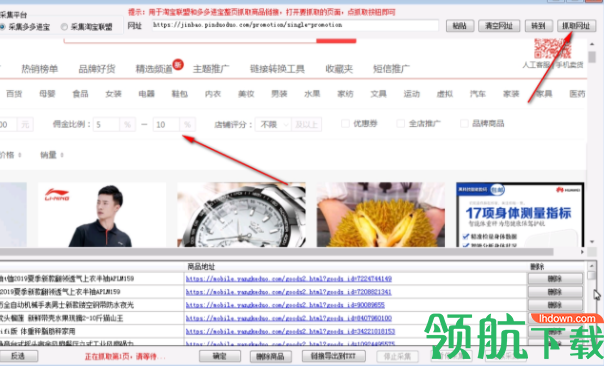This screenshot has height=366, width=604.
Task: Expand the 店铺评分 不限 dropdown
Action: pyautogui.click(x=273, y=124)
